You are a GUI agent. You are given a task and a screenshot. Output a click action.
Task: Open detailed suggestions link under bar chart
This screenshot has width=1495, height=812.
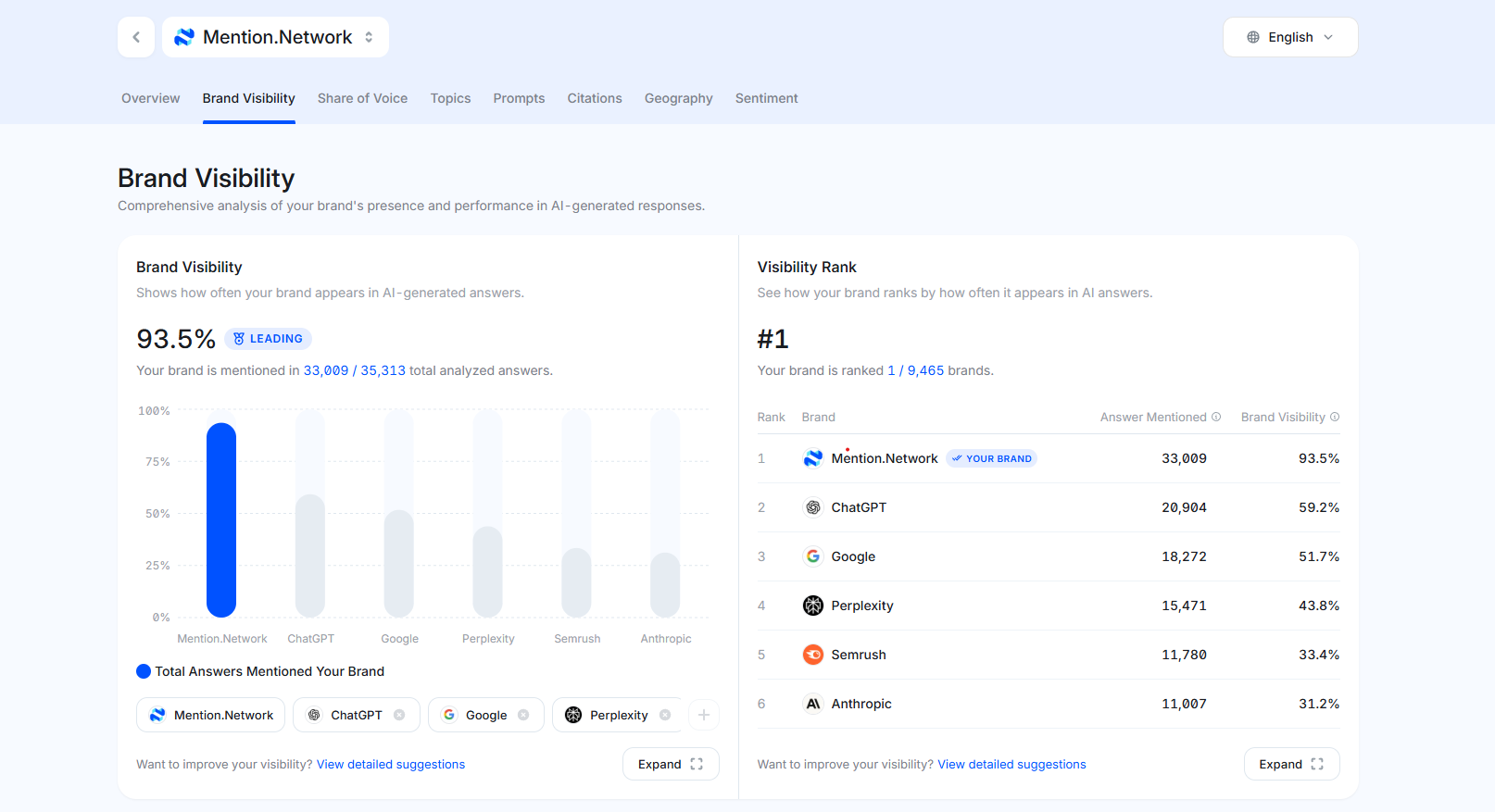tap(391, 764)
